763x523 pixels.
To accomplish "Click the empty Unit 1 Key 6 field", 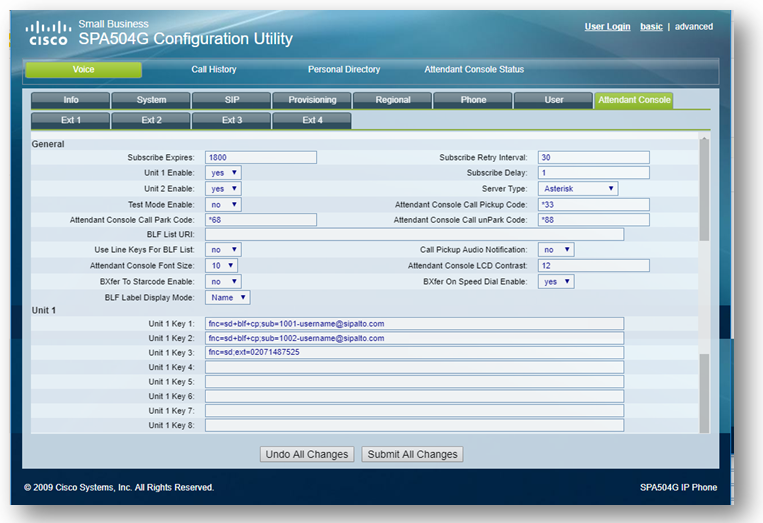I will click(x=415, y=396).
